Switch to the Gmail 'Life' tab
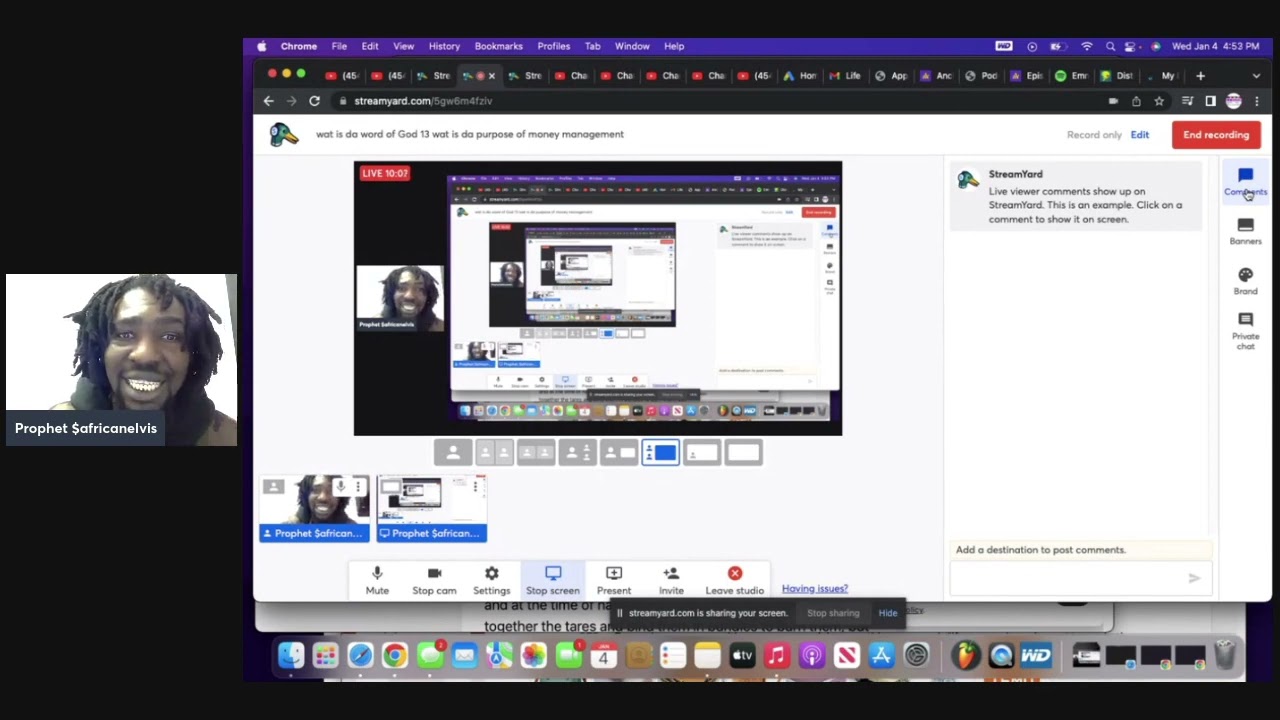This screenshot has width=1280, height=720. click(845, 76)
